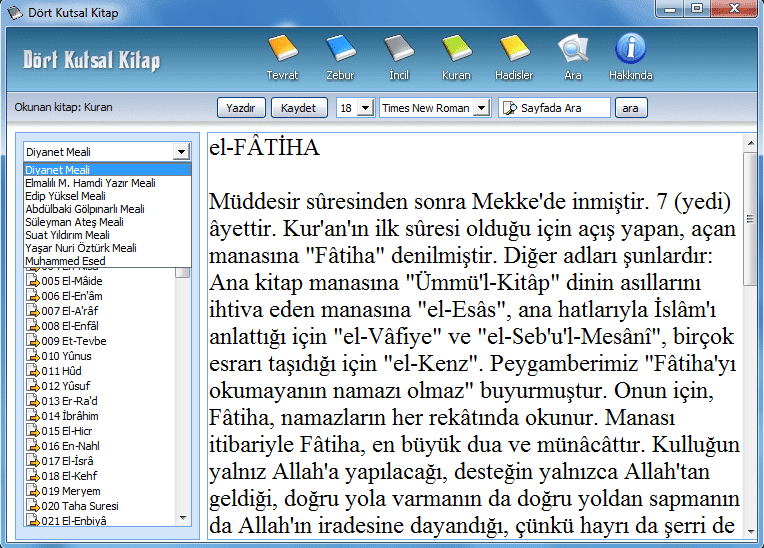Viewport: 764px width, 548px height.
Task: Open sure 018 El-Kehf
Action: [69, 476]
